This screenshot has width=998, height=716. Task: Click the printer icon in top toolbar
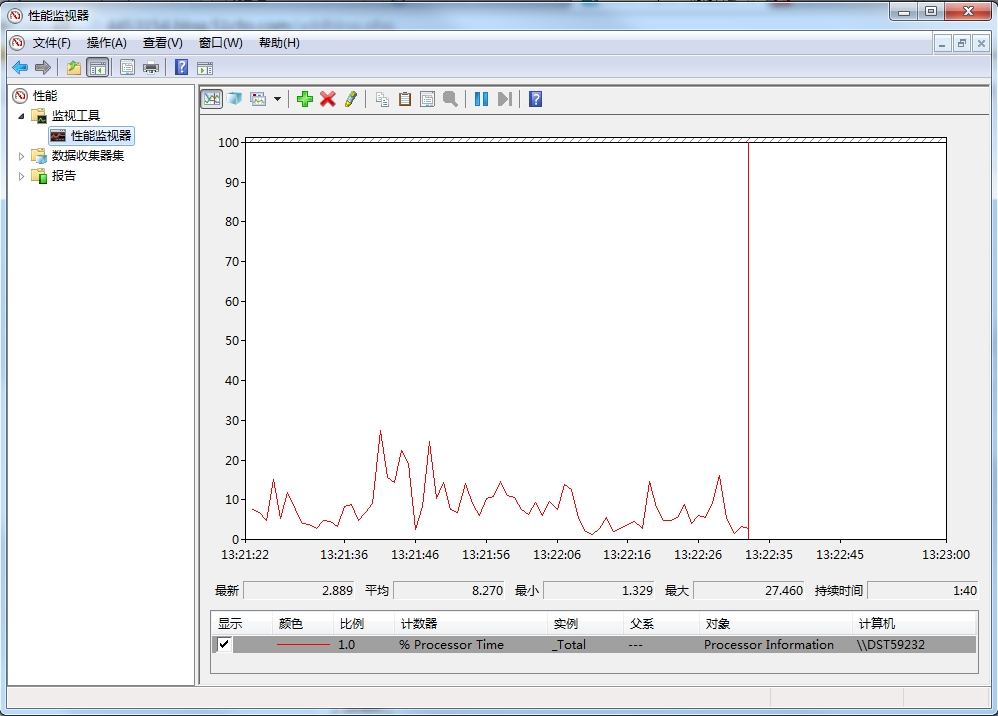151,67
